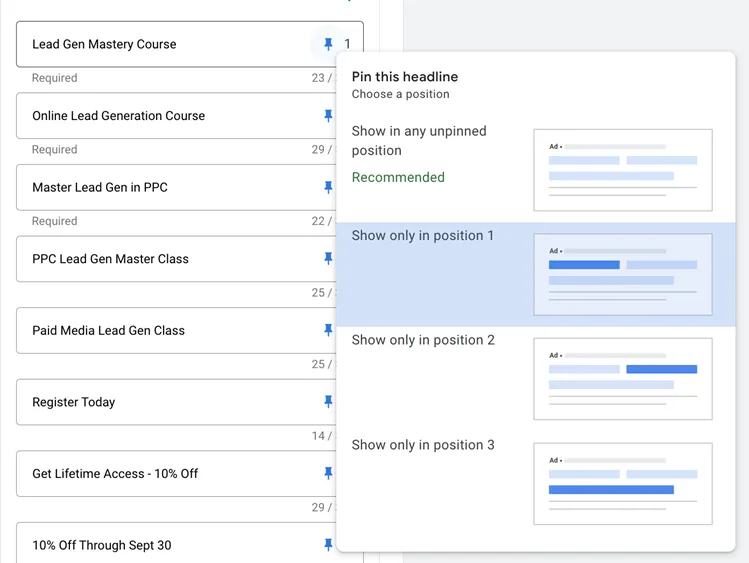
Task: Click Required label under Master Lead Gen in PPC
Action: click(x=54, y=221)
